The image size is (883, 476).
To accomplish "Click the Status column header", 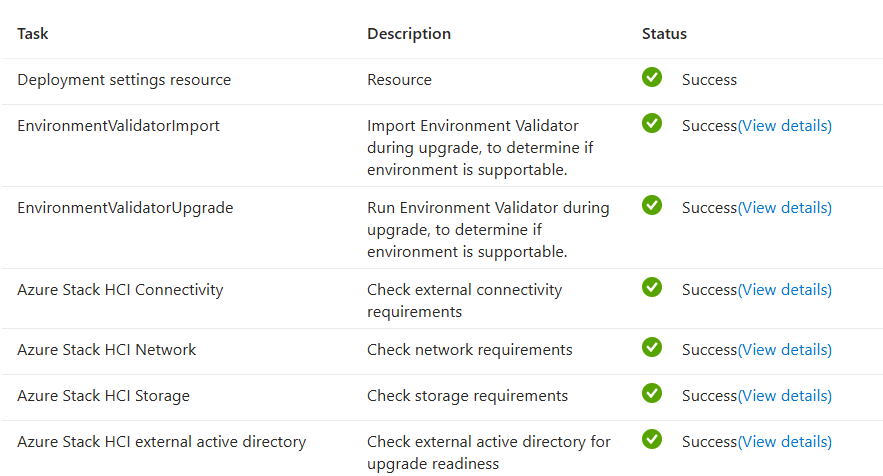I will click(665, 34).
